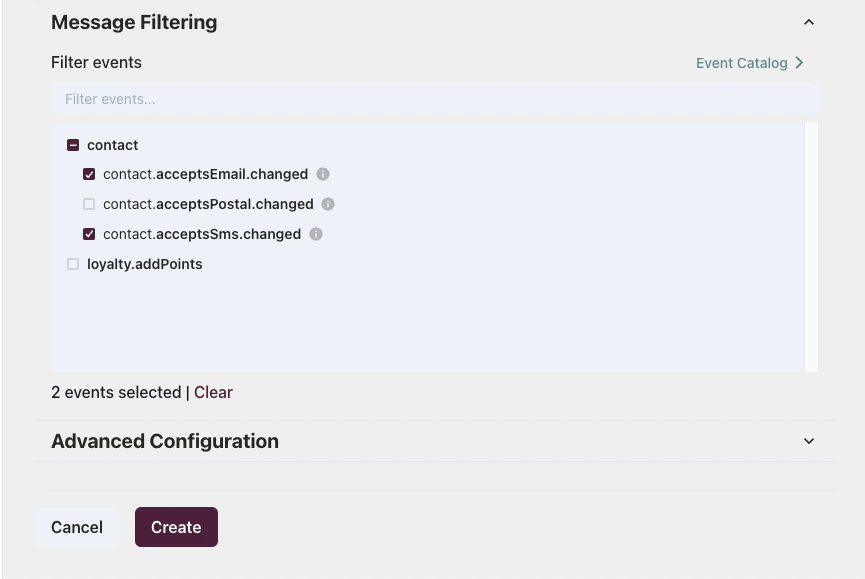Image resolution: width=865 pixels, height=579 pixels.
Task: Clear the selected events
Action: 213,392
